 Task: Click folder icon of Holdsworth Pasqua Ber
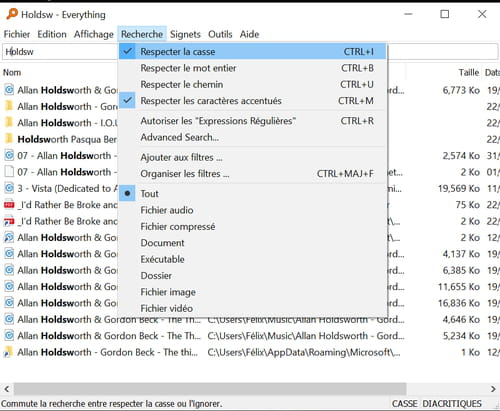pyautogui.click(x=9, y=139)
